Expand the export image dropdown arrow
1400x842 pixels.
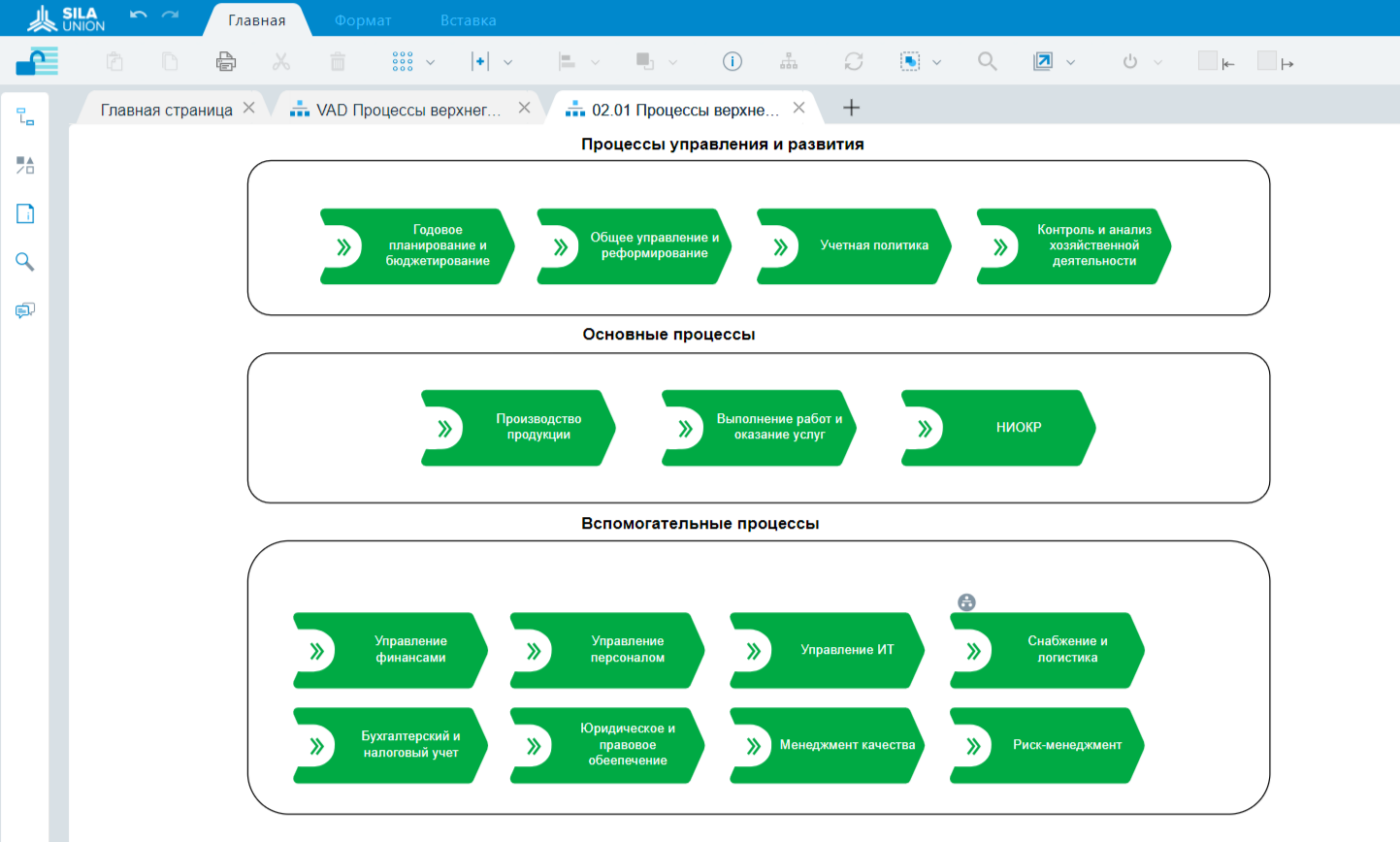1070,63
